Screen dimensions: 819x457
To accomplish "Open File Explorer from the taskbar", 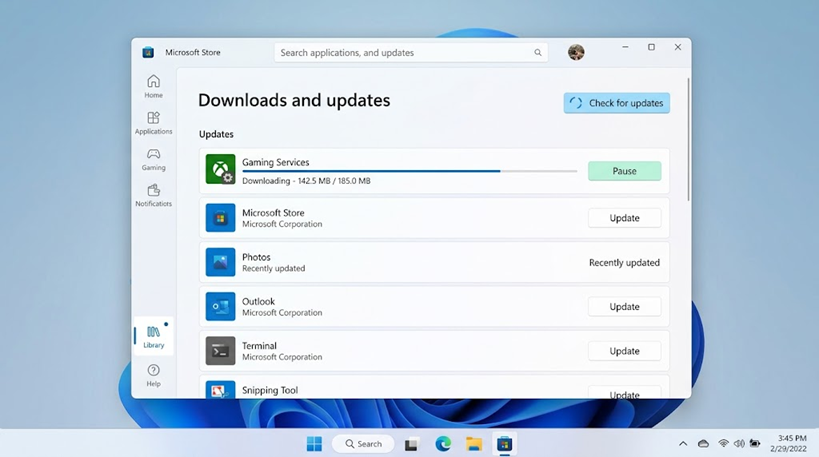I will [x=474, y=444].
